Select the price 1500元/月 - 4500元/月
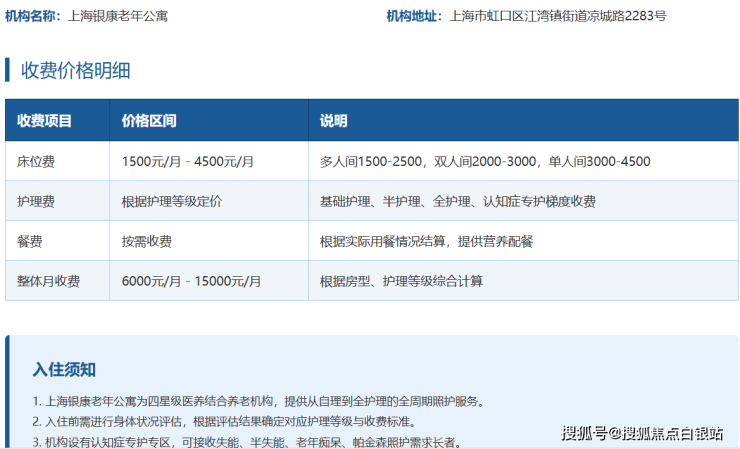The height and width of the screenshot is (449, 740). [x=188, y=161]
